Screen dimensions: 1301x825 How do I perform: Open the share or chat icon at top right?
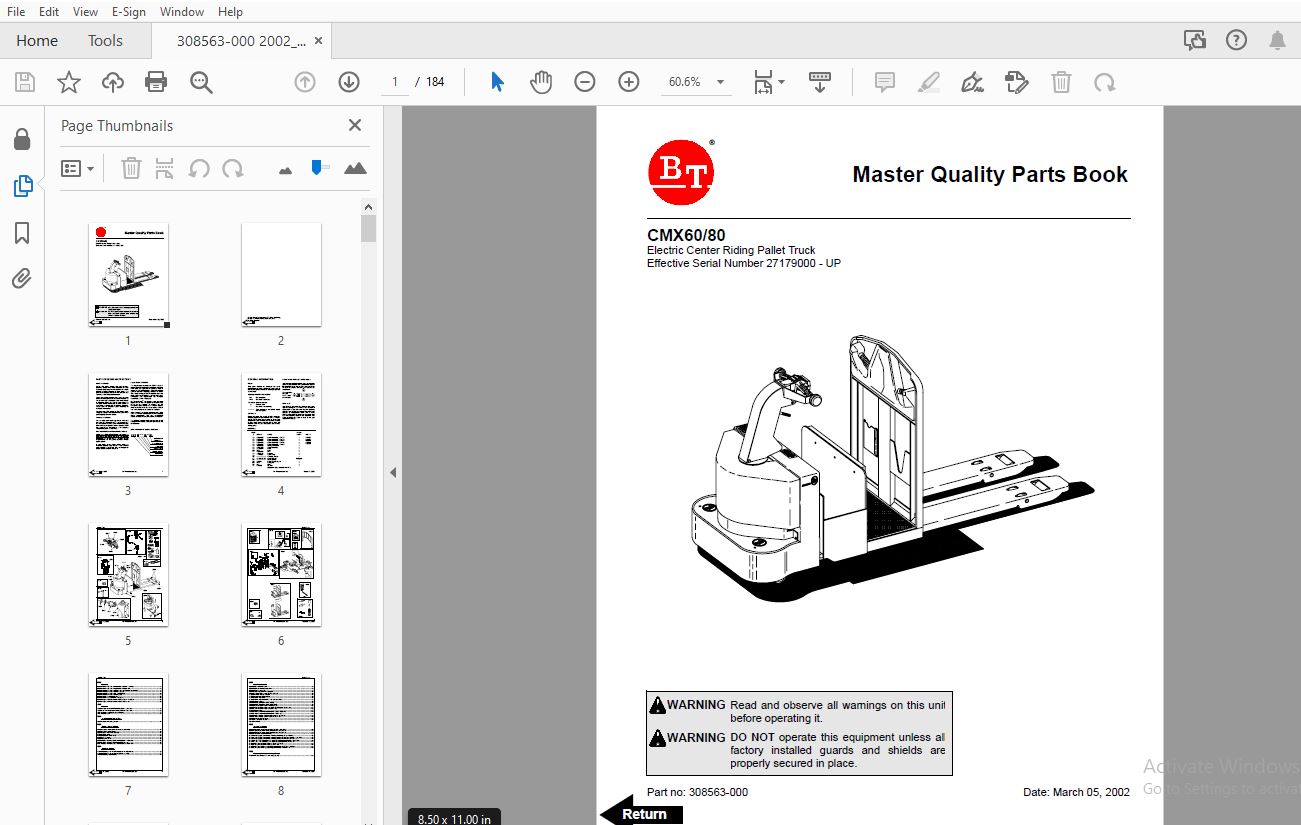(1194, 41)
